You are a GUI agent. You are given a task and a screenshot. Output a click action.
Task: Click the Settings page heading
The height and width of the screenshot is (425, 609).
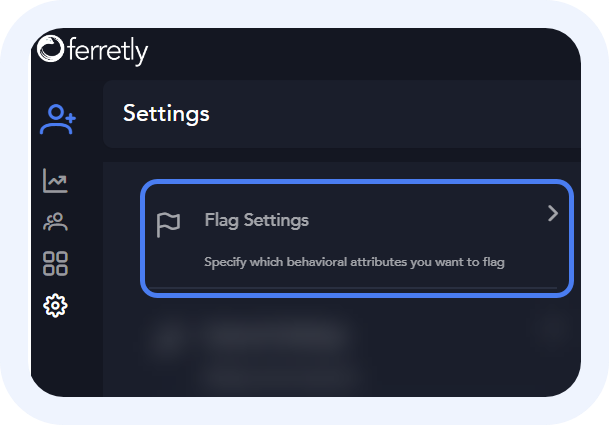(x=166, y=114)
